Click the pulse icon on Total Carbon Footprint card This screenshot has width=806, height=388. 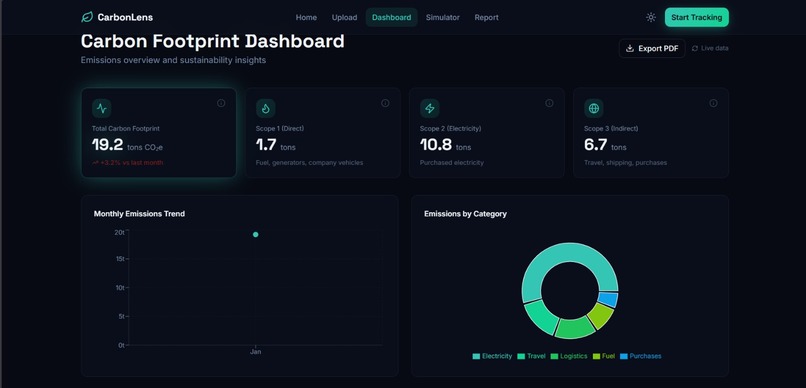102,108
